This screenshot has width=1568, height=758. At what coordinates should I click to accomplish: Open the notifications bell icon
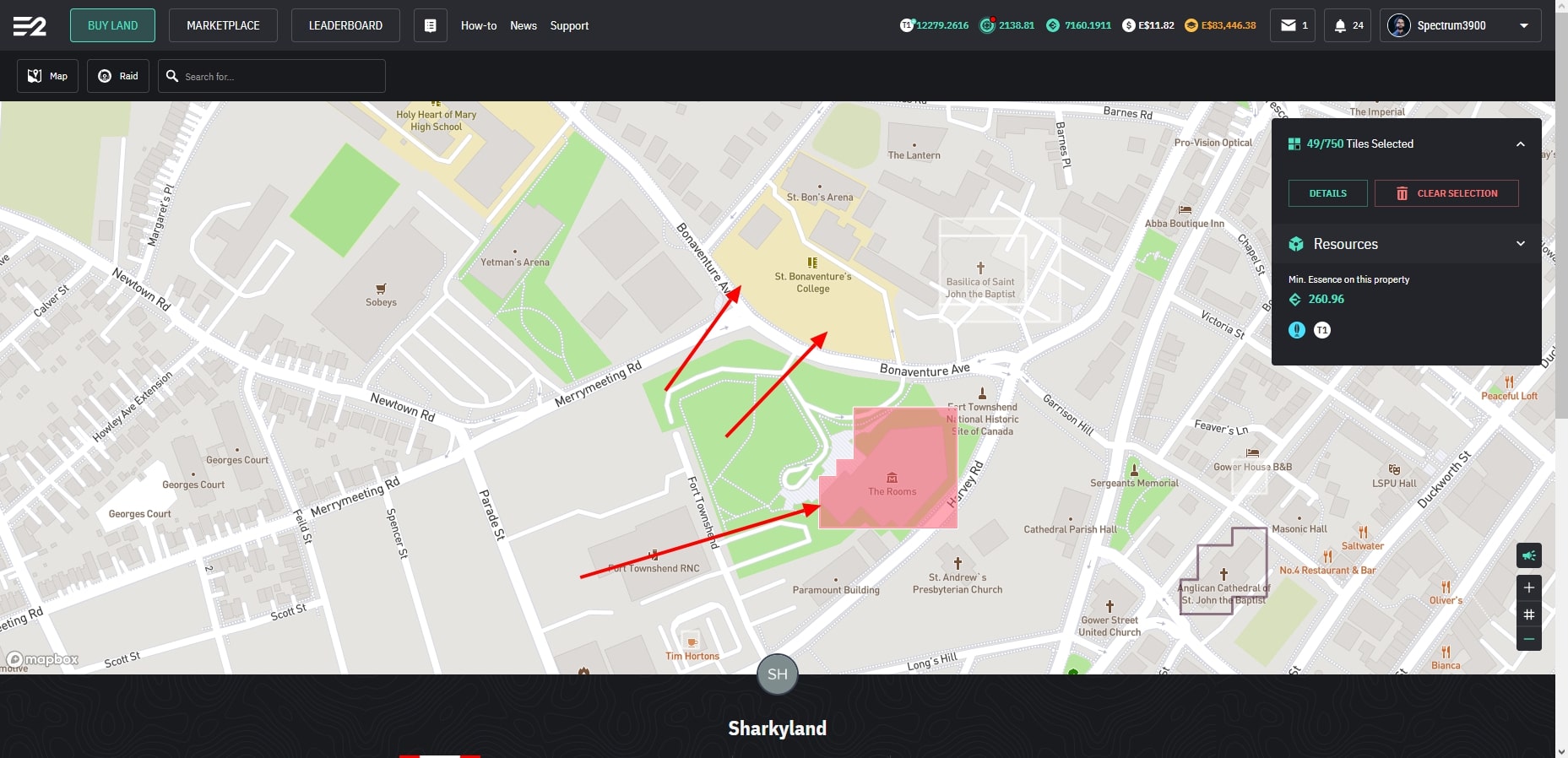coord(1340,25)
